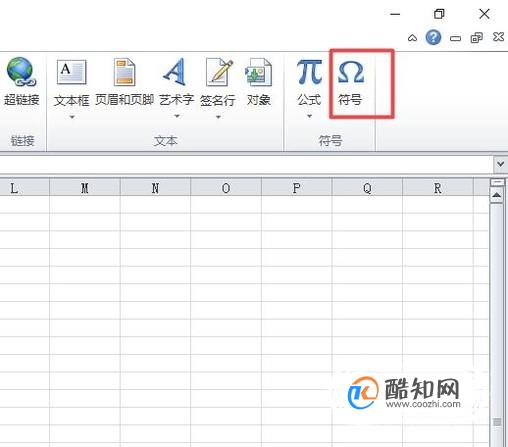Expand the Text Box dropdown arrow
The width and height of the screenshot is (508, 447).
point(72,117)
